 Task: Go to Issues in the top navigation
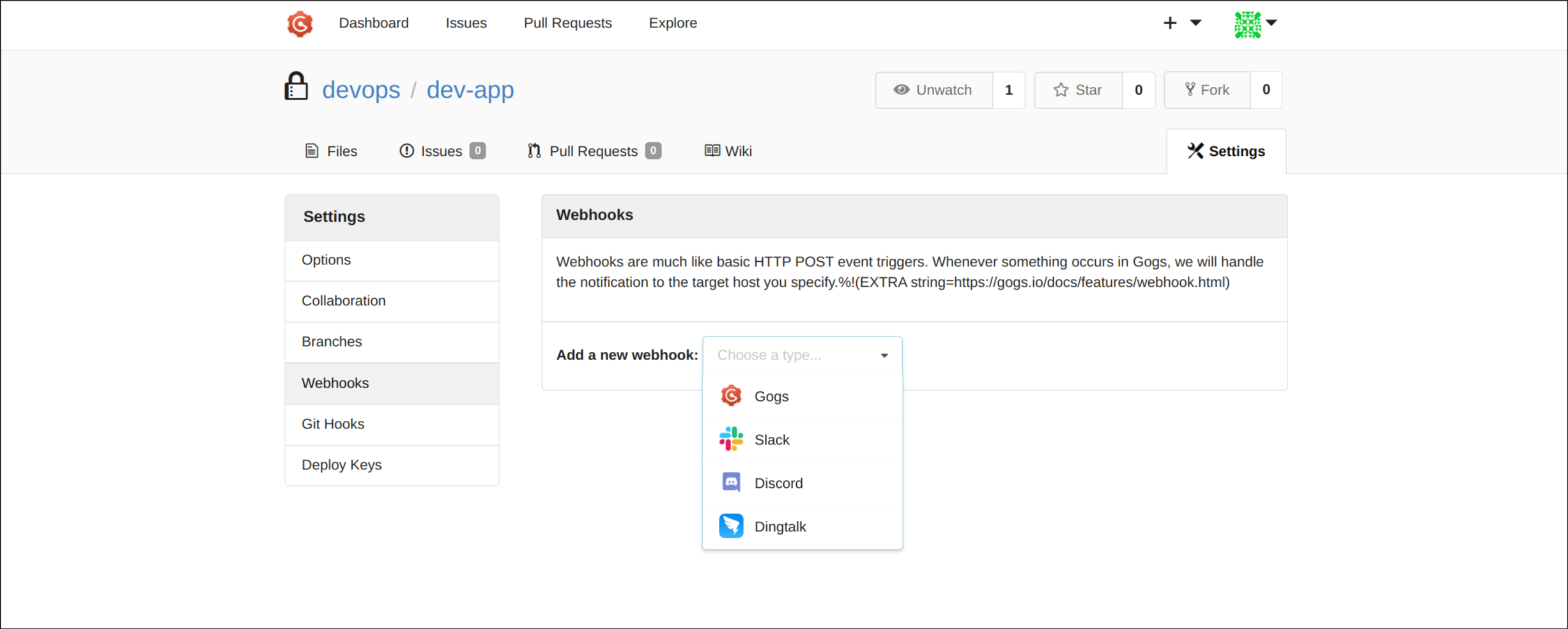(x=466, y=23)
